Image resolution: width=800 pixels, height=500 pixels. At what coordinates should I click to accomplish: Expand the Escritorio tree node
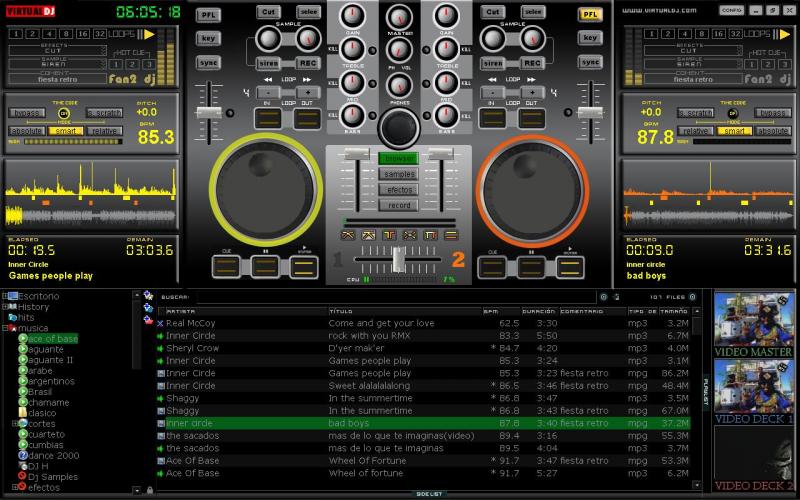[x=5, y=296]
